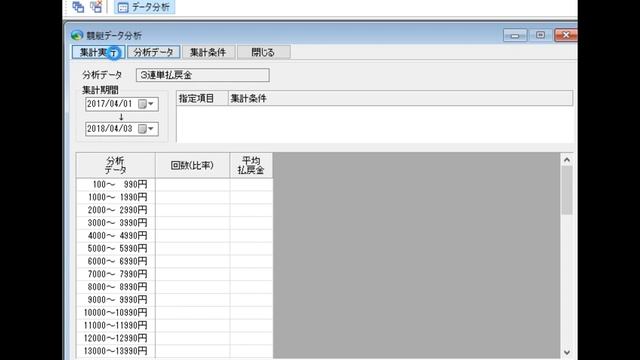Select the 4000～ 4990円 row
The image size is (640, 360).
point(174,236)
